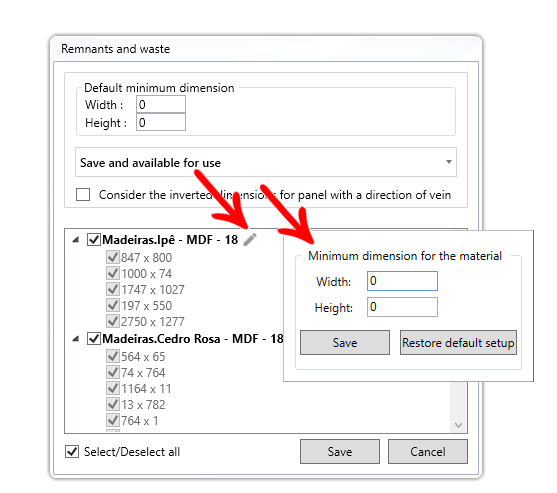Click the default minimum Height field

pyautogui.click(x=161, y=122)
